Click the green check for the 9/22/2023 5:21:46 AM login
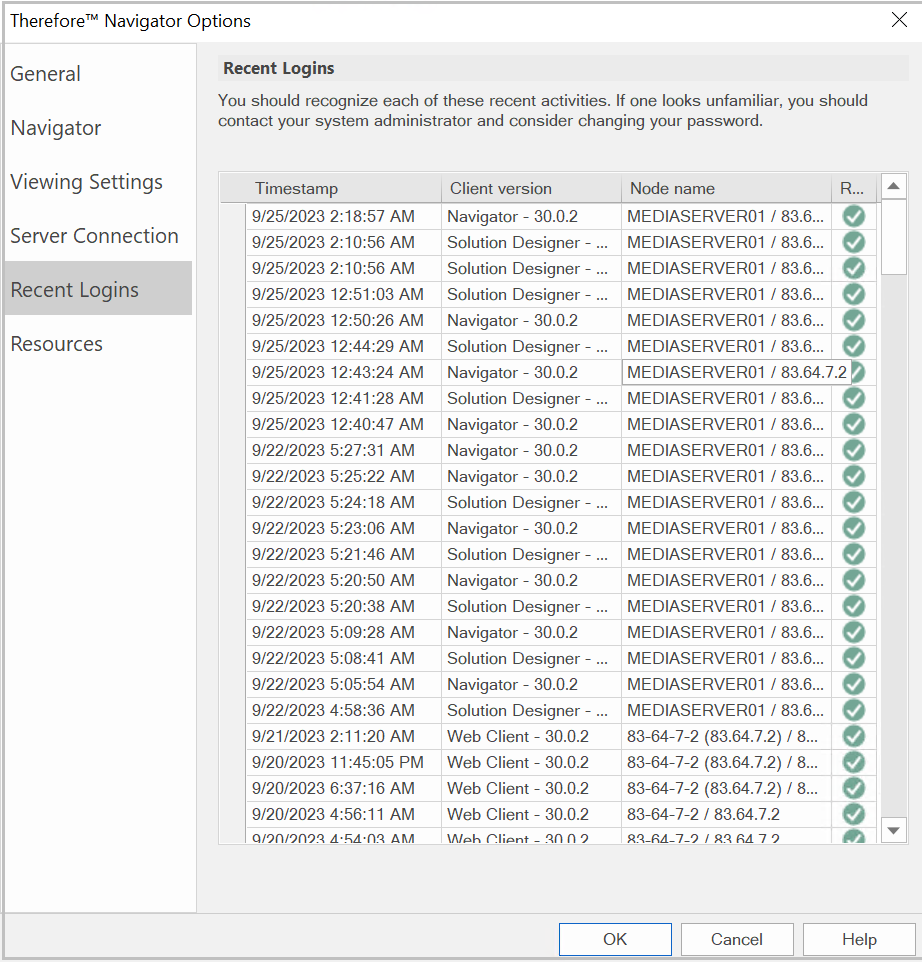Viewport: 922px width, 962px height. (854, 554)
